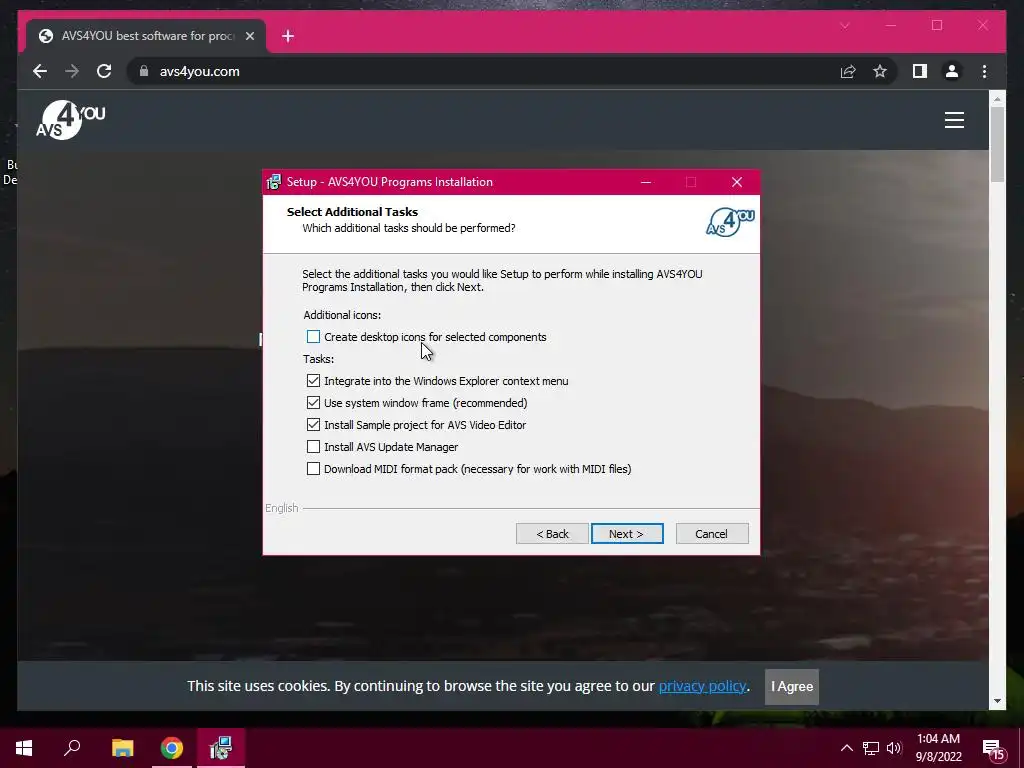Click the Setup installer taskbar icon
This screenshot has width=1024, height=768.
click(x=221, y=748)
